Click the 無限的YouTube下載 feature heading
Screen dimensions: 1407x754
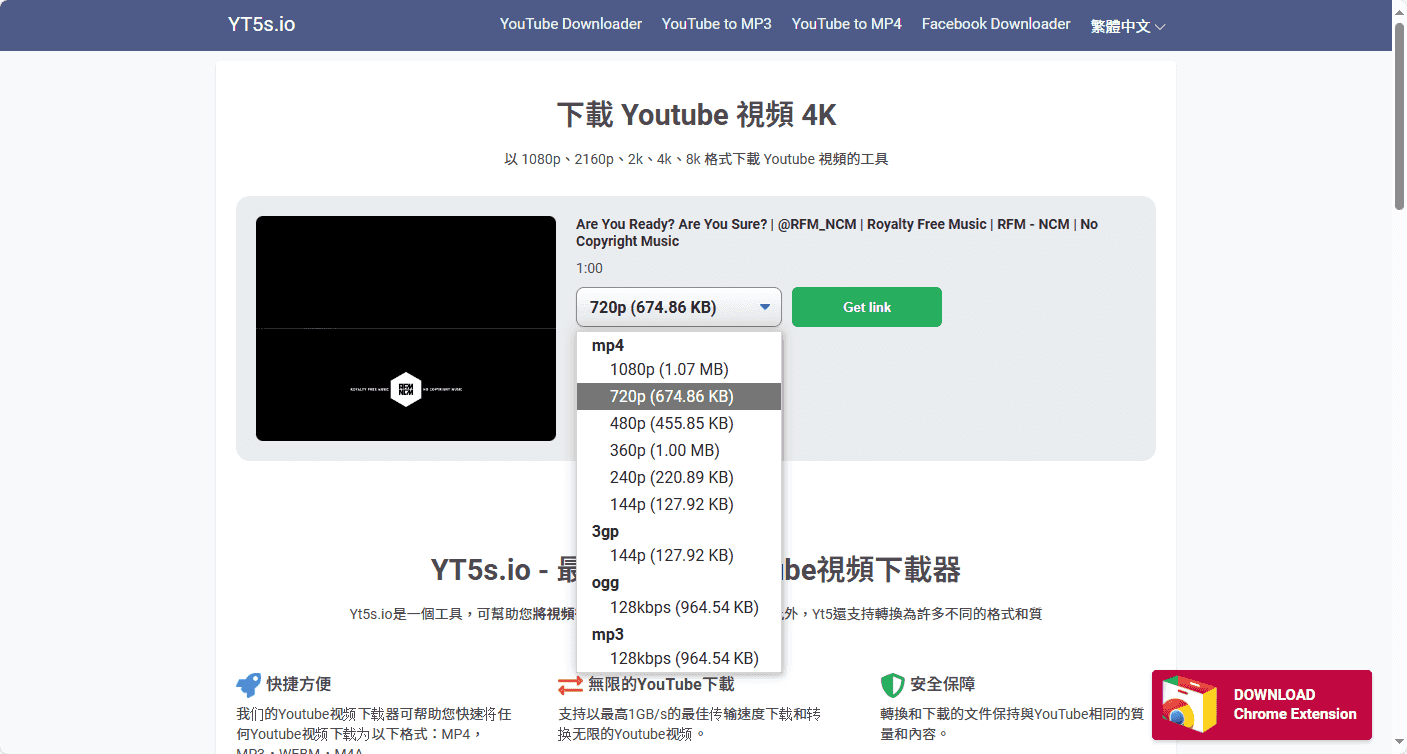661,685
